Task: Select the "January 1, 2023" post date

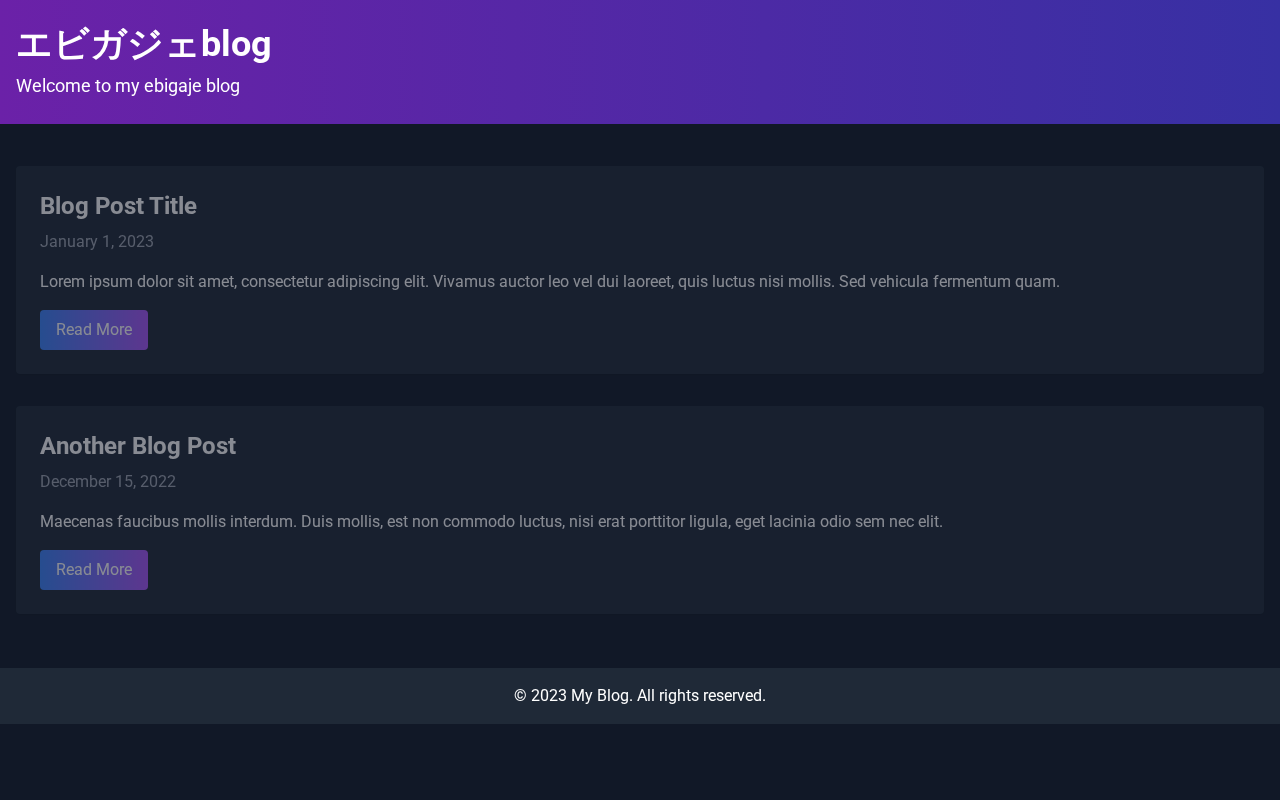Action: tap(97, 242)
